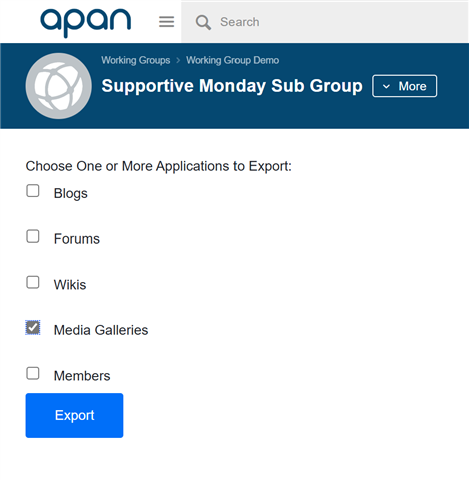Viewport: 469px width, 480px height.
Task: Click the breadcrumb separator arrow
Action: (178, 60)
